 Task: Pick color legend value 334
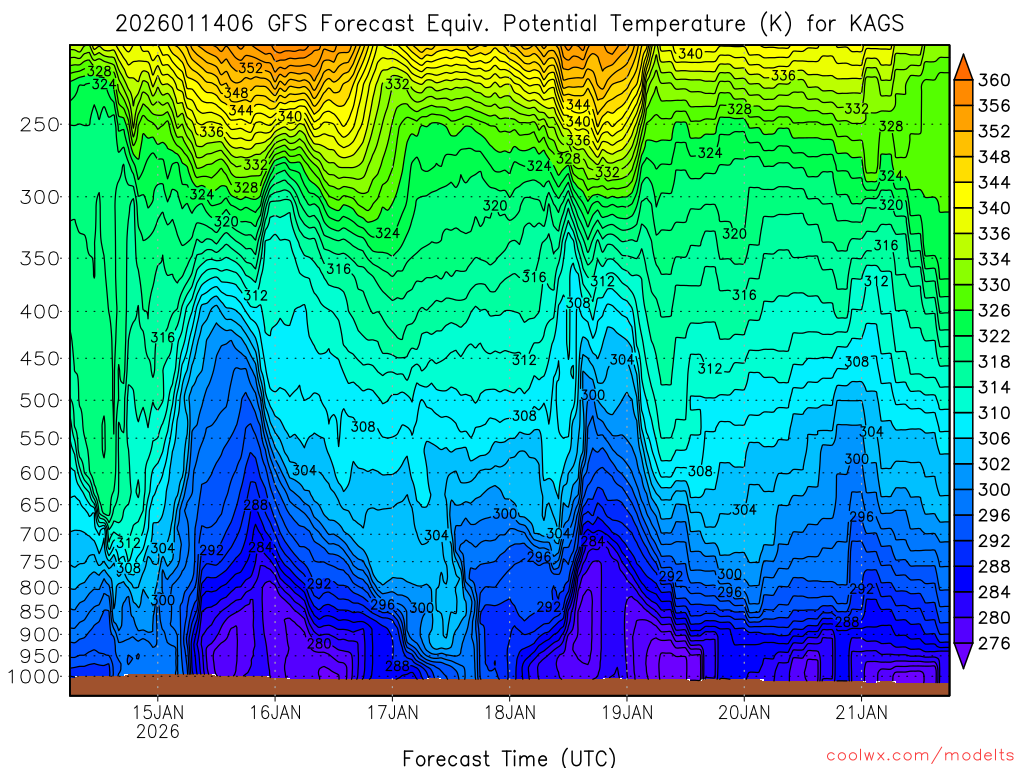pos(994,259)
